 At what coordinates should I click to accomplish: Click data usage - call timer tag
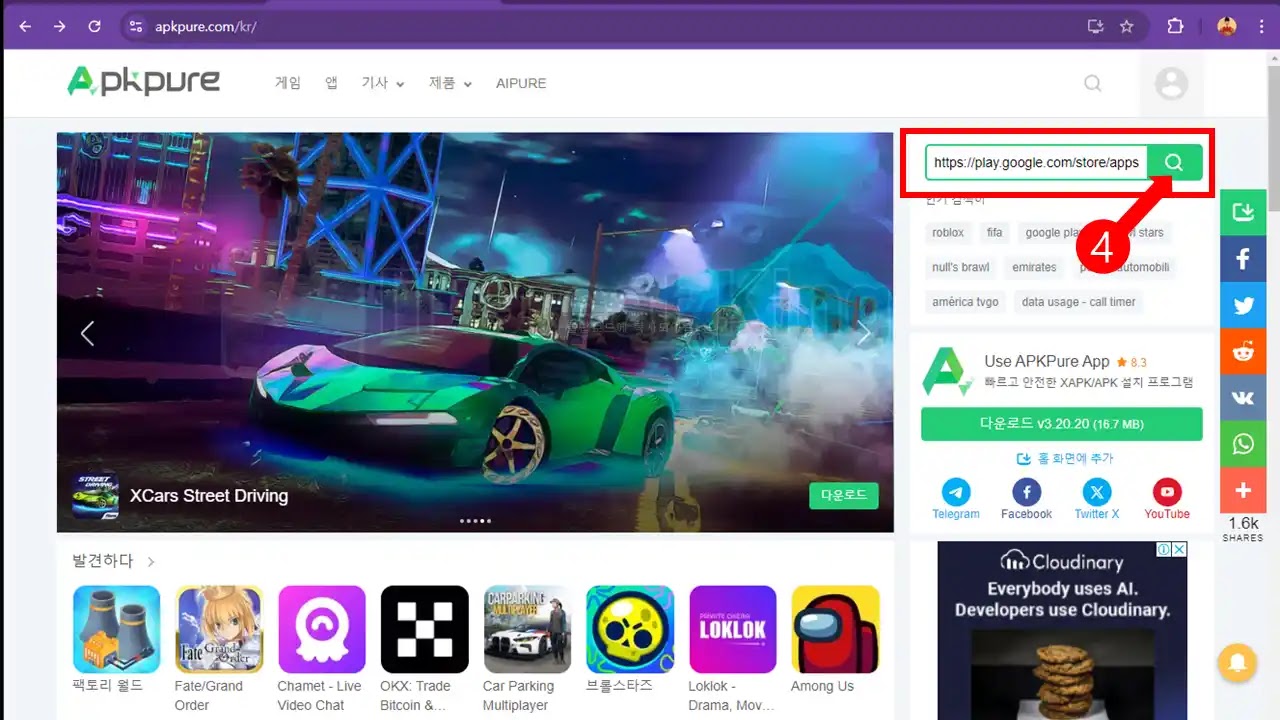tap(1078, 302)
